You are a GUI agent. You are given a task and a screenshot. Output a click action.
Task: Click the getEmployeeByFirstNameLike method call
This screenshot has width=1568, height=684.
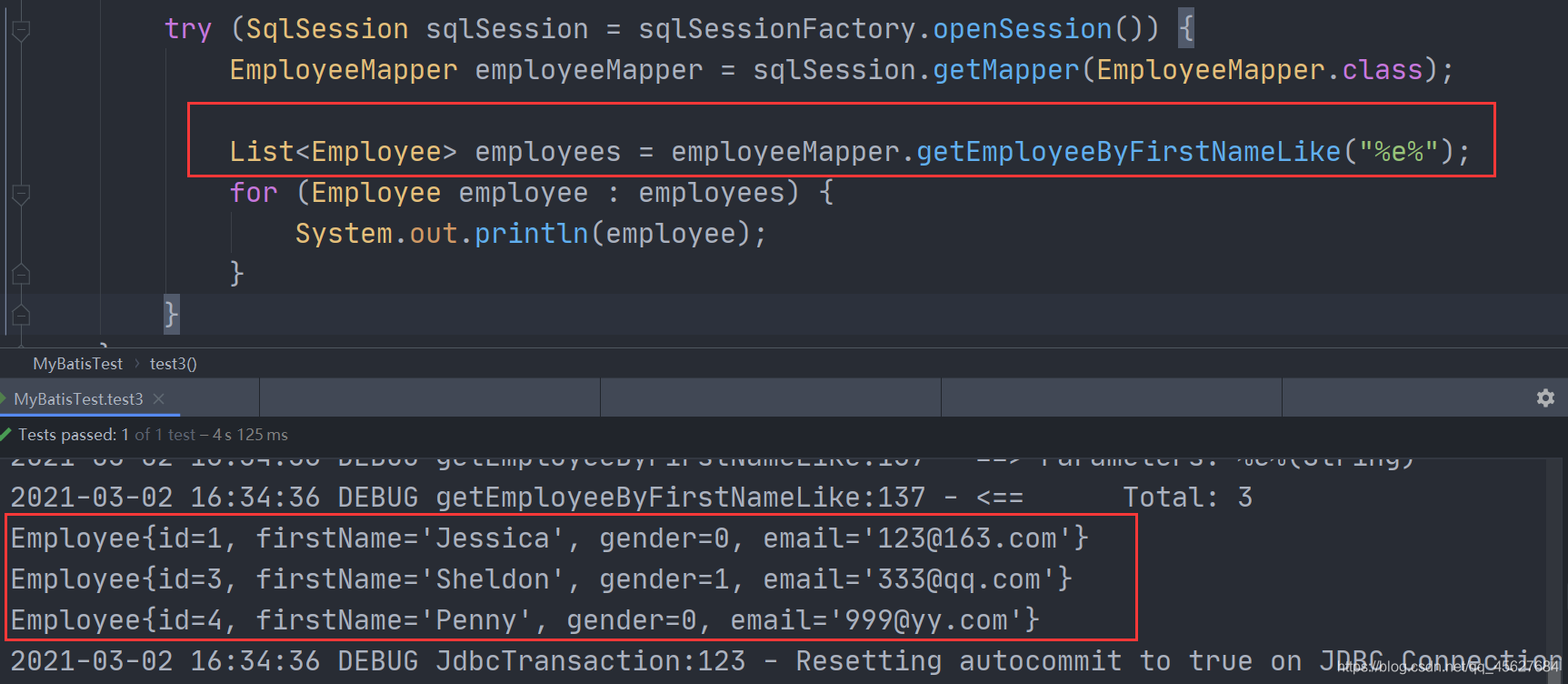pyautogui.click(x=1128, y=152)
